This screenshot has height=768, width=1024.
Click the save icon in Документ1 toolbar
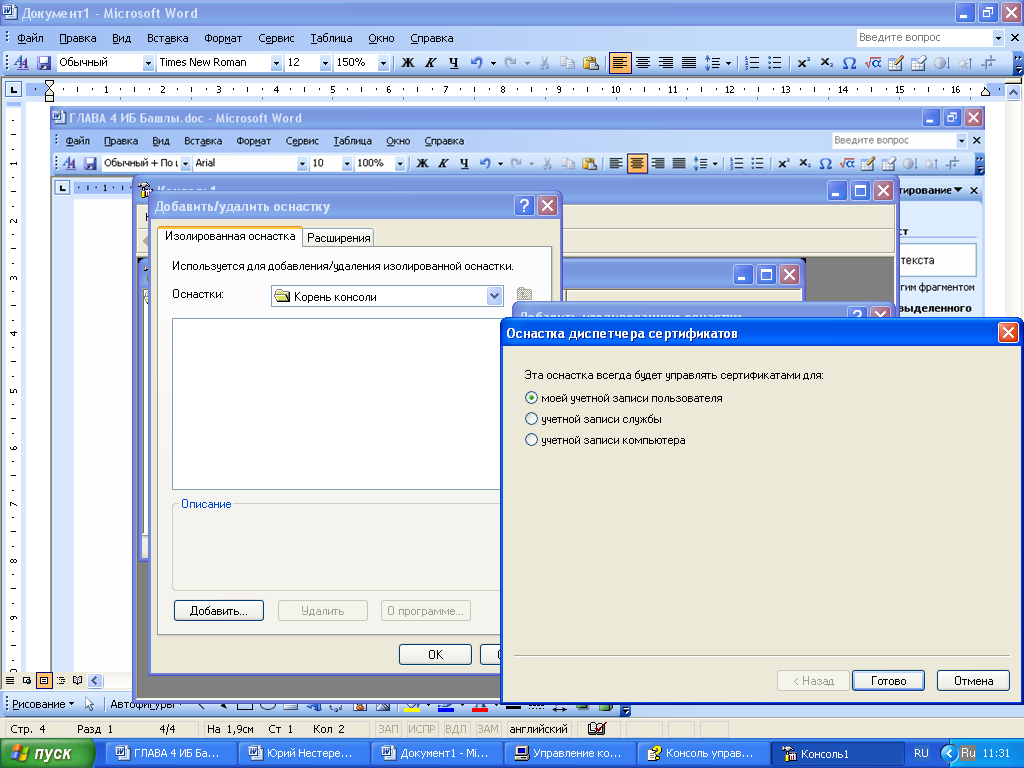pyautogui.click(x=44, y=63)
